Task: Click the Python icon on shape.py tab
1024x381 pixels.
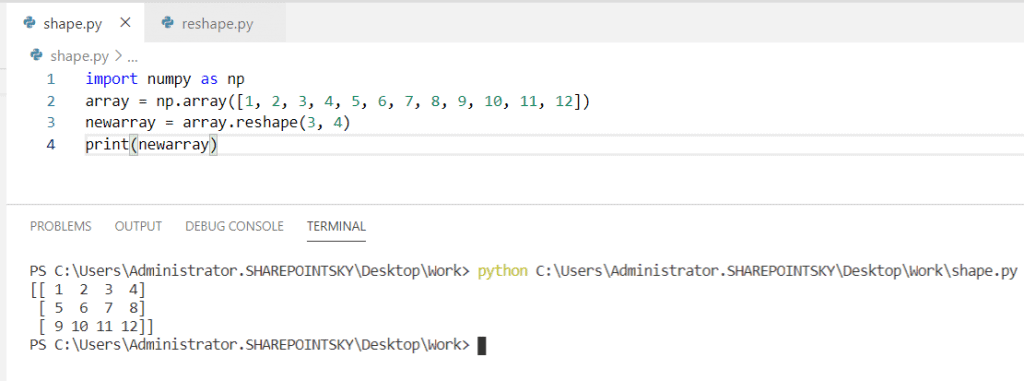Action: point(29,24)
